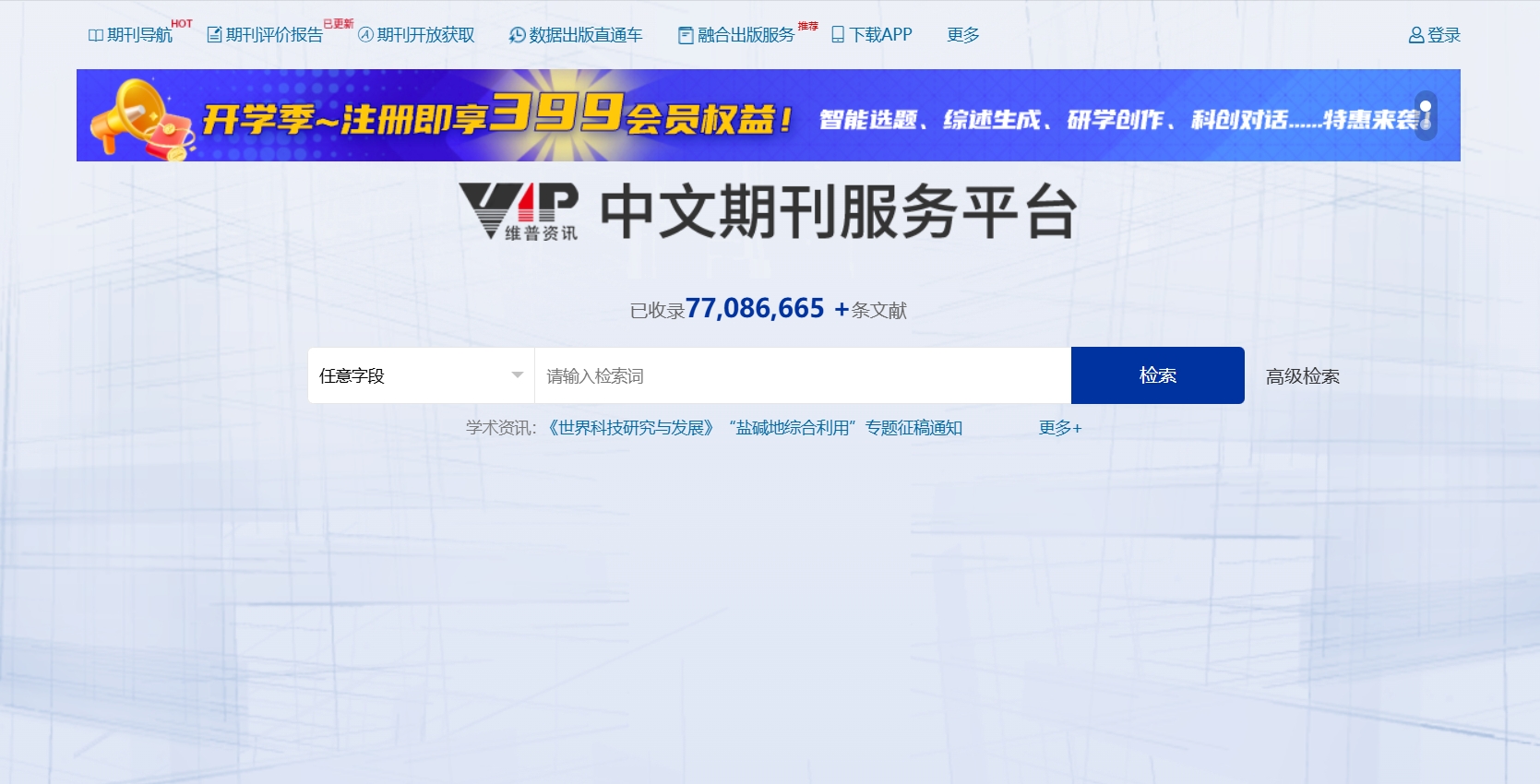This screenshot has height=784, width=1540.
Task: Click the 中文期刊服务平台 platform title
Action: coord(839,211)
